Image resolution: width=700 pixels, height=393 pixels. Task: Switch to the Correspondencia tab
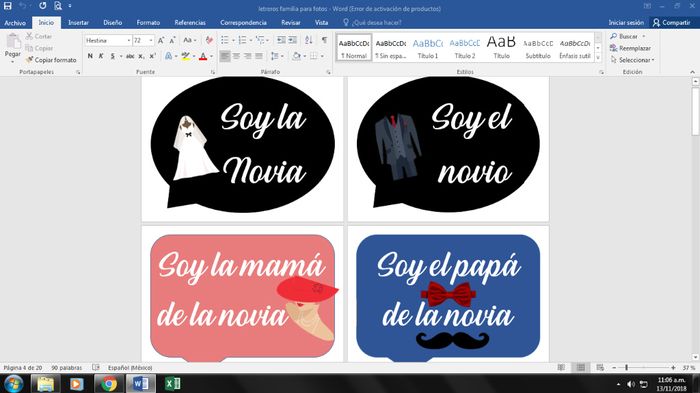(x=243, y=22)
